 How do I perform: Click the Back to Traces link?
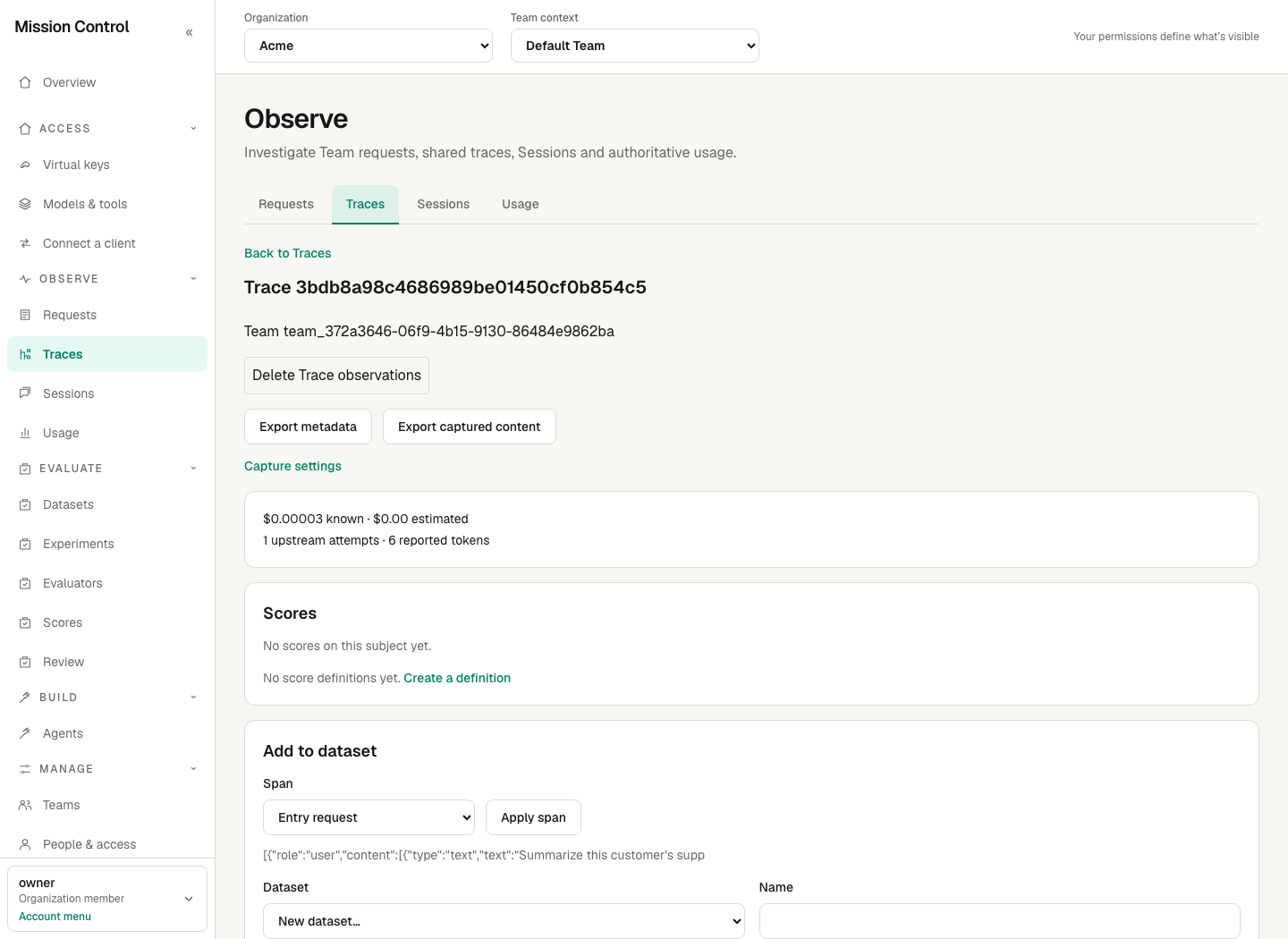coord(288,253)
